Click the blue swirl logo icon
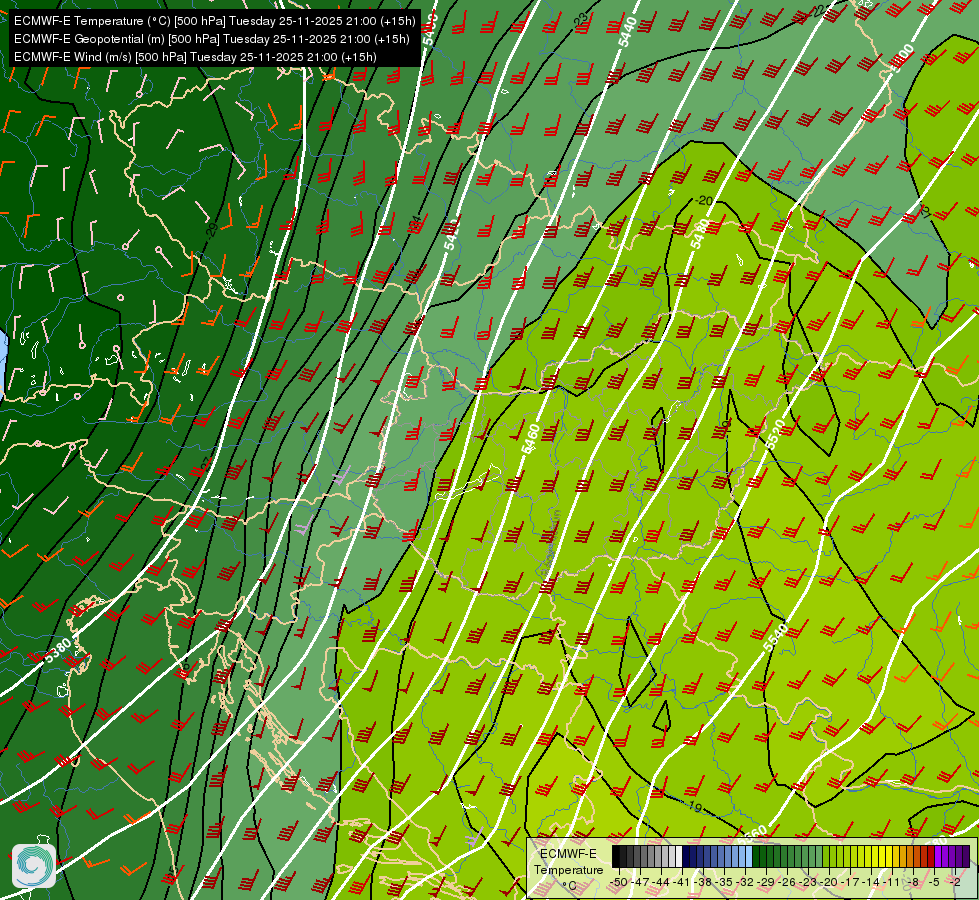979x900 pixels. pos(33,865)
